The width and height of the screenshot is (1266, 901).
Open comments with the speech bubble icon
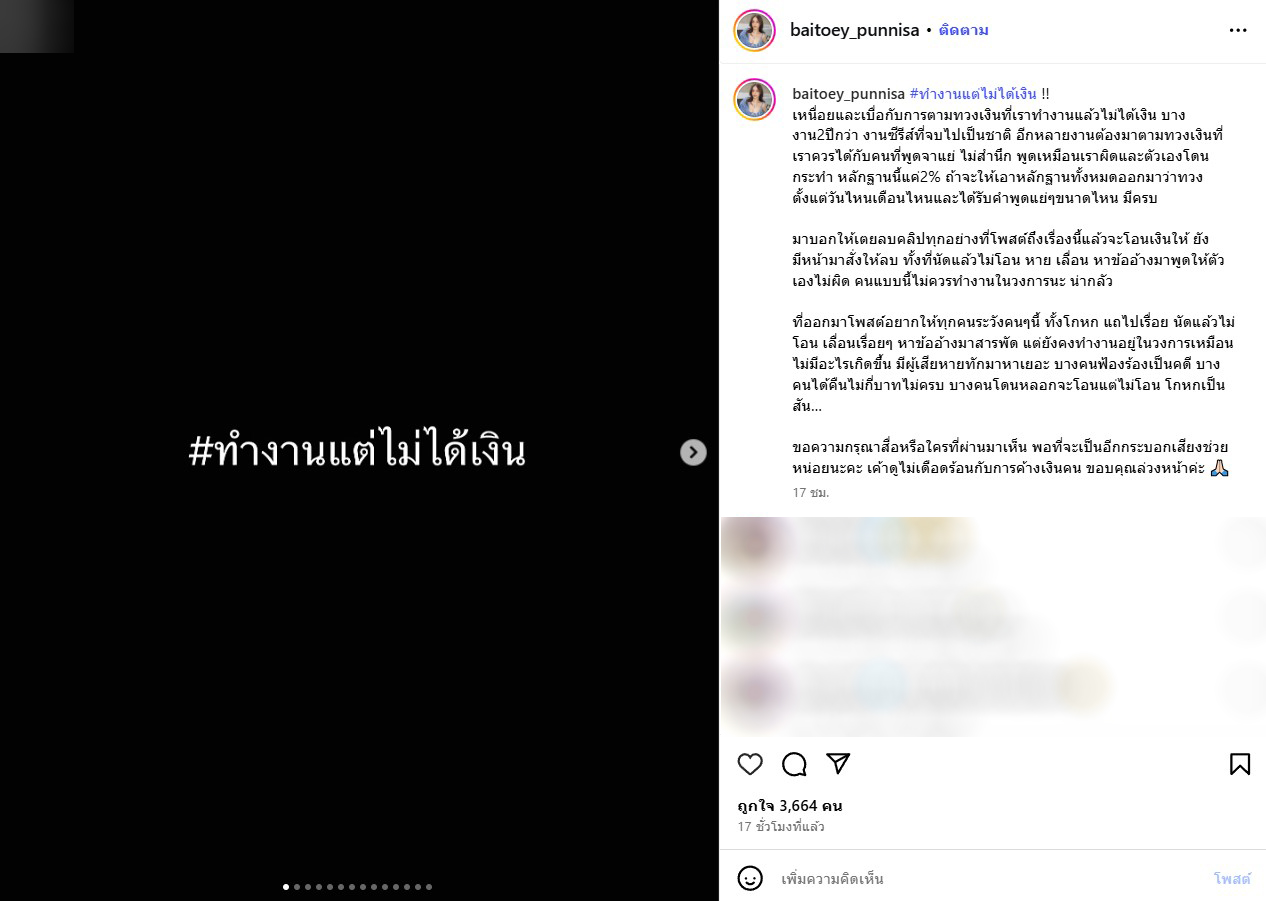(x=794, y=764)
